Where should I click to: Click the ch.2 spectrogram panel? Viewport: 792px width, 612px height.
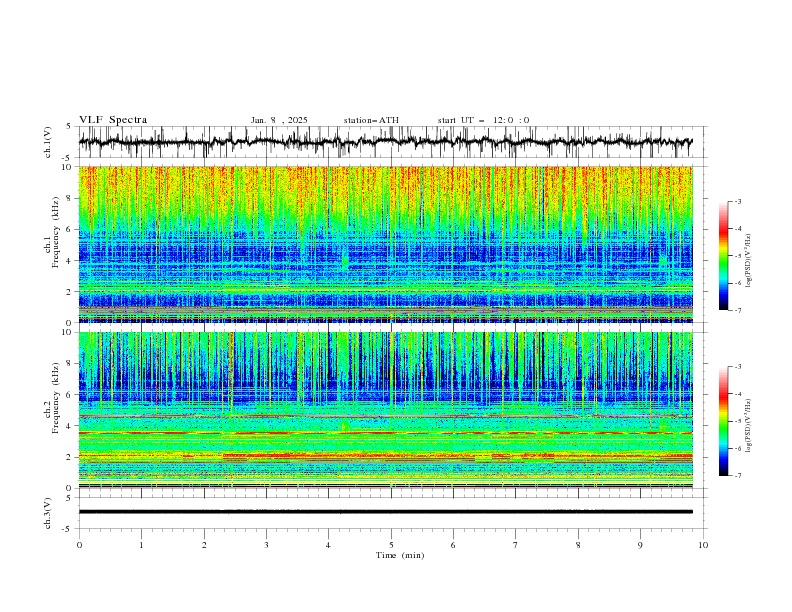point(385,410)
